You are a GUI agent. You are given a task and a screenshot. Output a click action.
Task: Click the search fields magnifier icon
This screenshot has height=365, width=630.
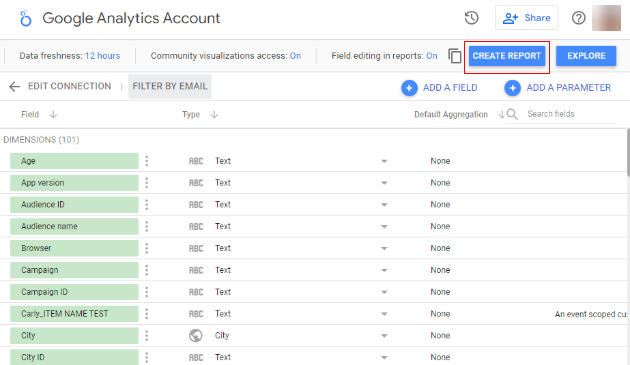pyautogui.click(x=512, y=115)
